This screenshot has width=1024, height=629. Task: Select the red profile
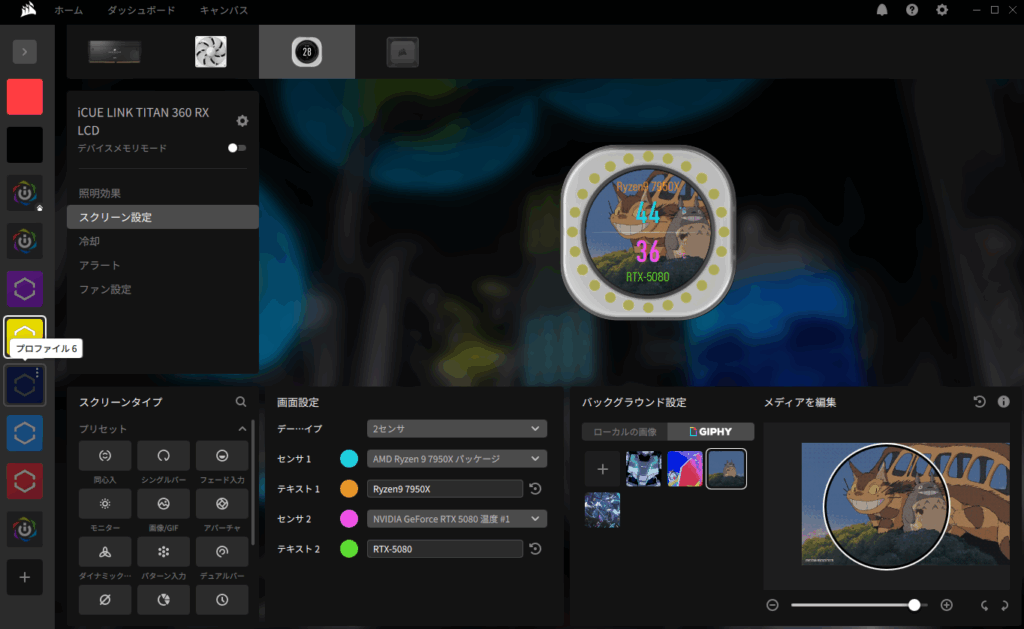25,97
